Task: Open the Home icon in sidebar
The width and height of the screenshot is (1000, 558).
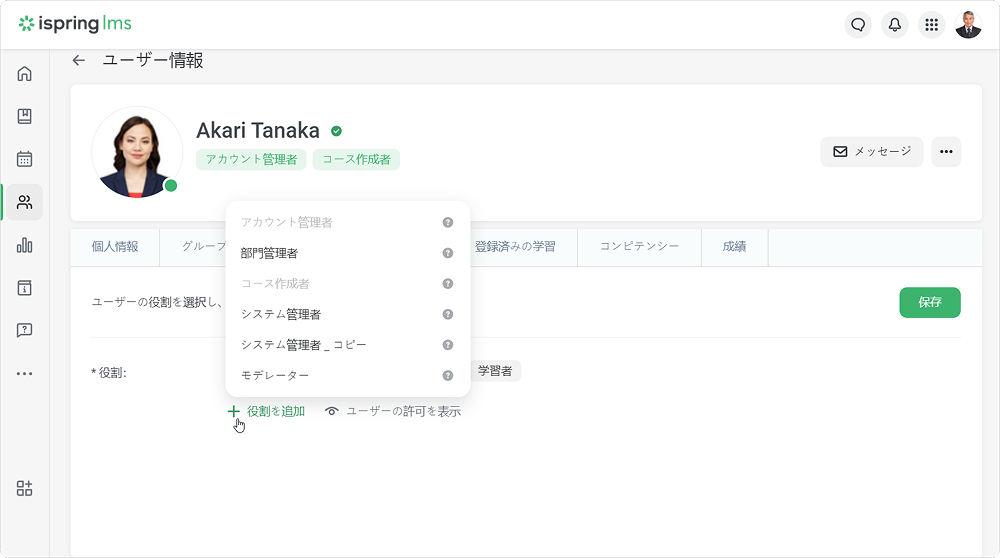Action: [x=24, y=73]
